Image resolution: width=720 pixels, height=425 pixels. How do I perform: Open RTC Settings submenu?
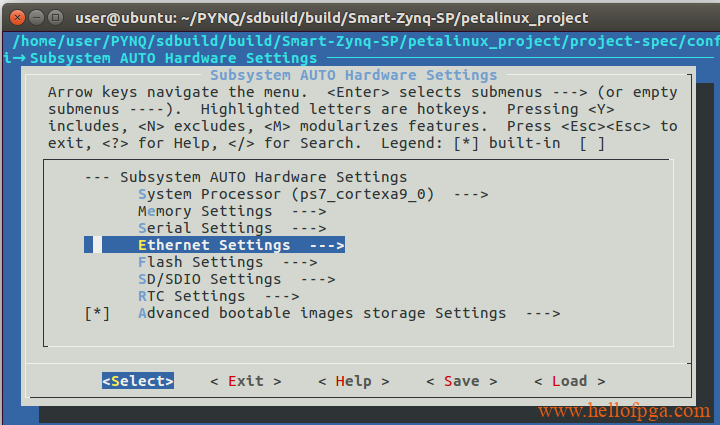[x=219, y=296]
